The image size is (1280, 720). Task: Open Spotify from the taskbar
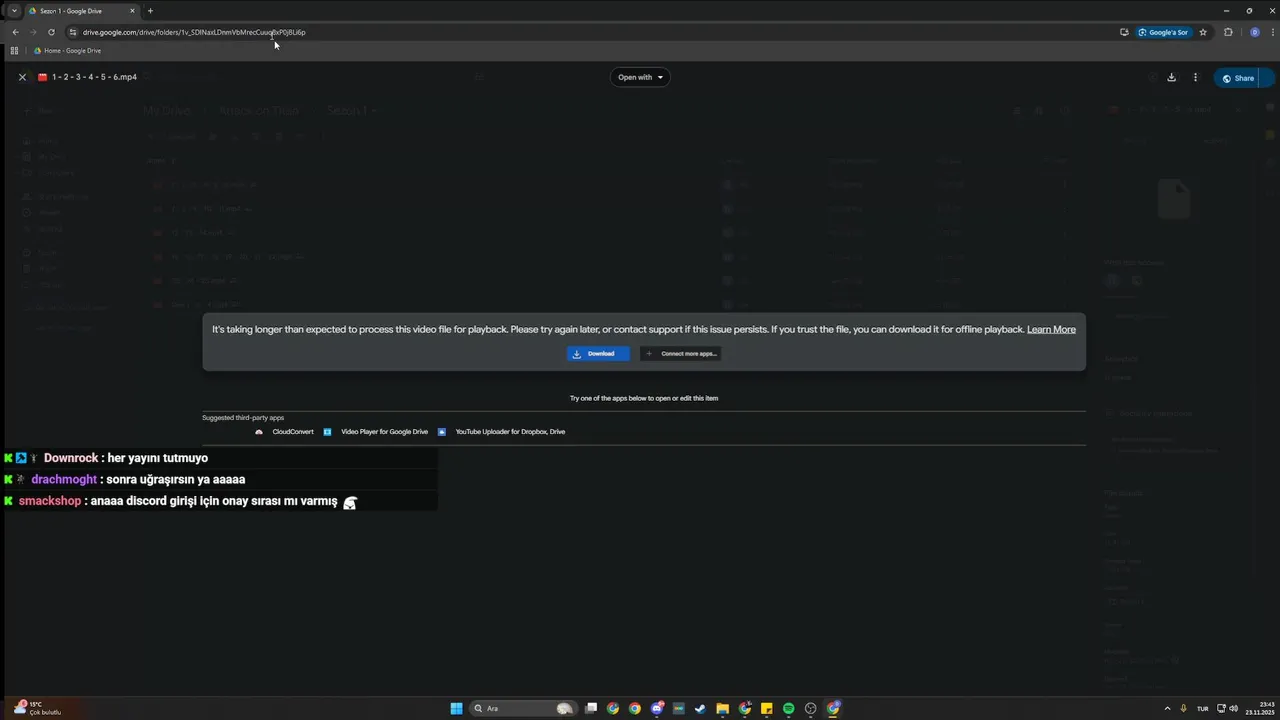(x=788, y=709)
